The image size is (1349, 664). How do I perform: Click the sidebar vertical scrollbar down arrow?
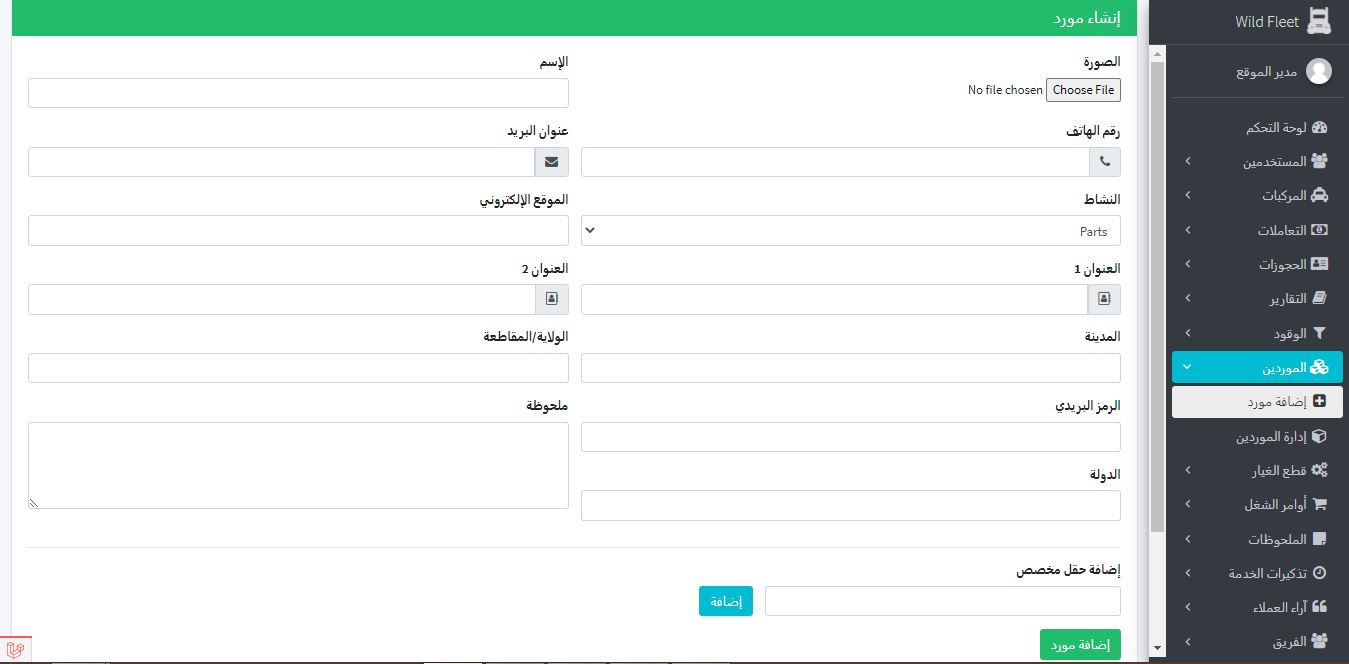pyautogui.click(x=1157, y=648)
